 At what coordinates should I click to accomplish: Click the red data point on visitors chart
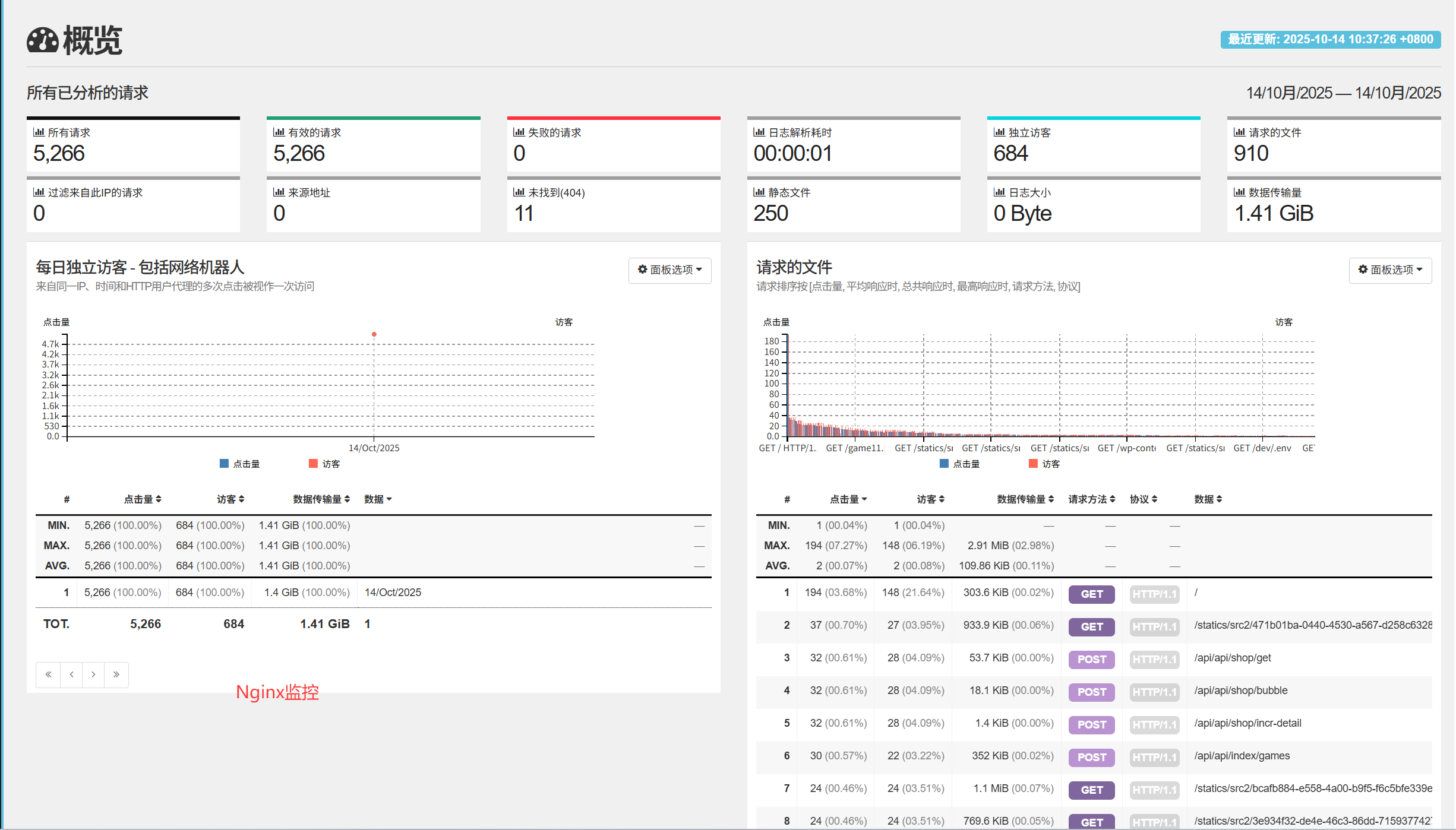(374, 334)
